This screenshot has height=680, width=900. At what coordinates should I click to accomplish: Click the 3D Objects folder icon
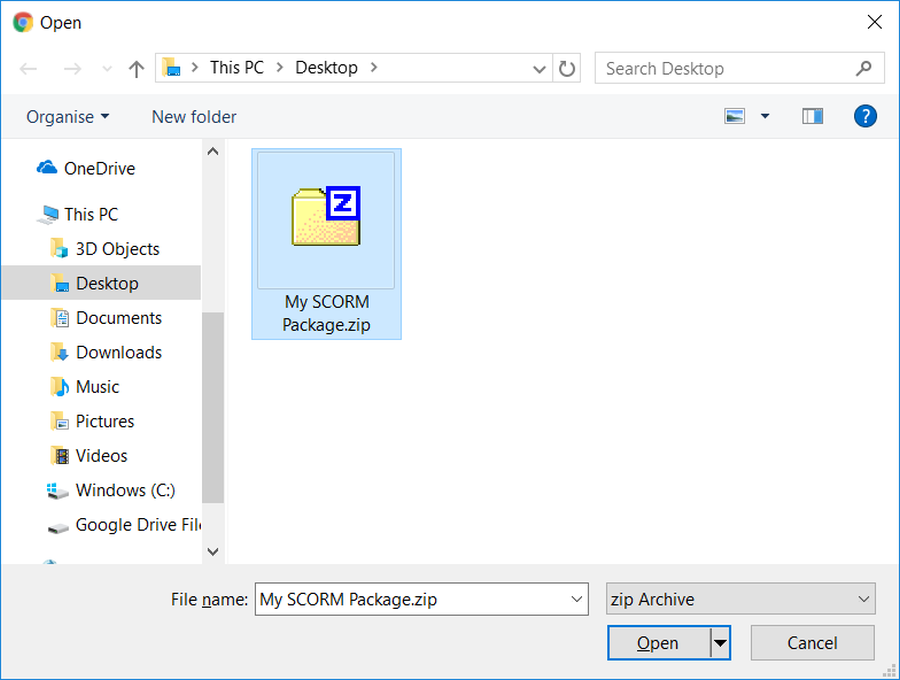(59, 248)
